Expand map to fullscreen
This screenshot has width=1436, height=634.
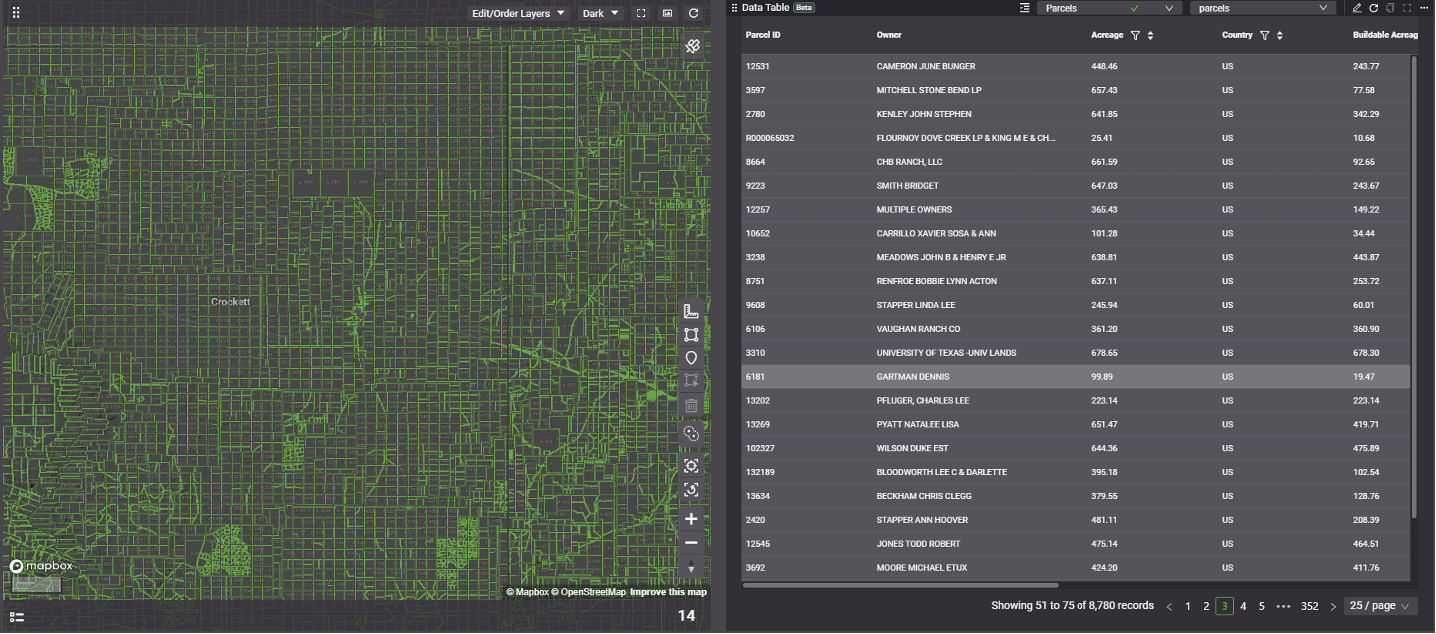point(641,14)
